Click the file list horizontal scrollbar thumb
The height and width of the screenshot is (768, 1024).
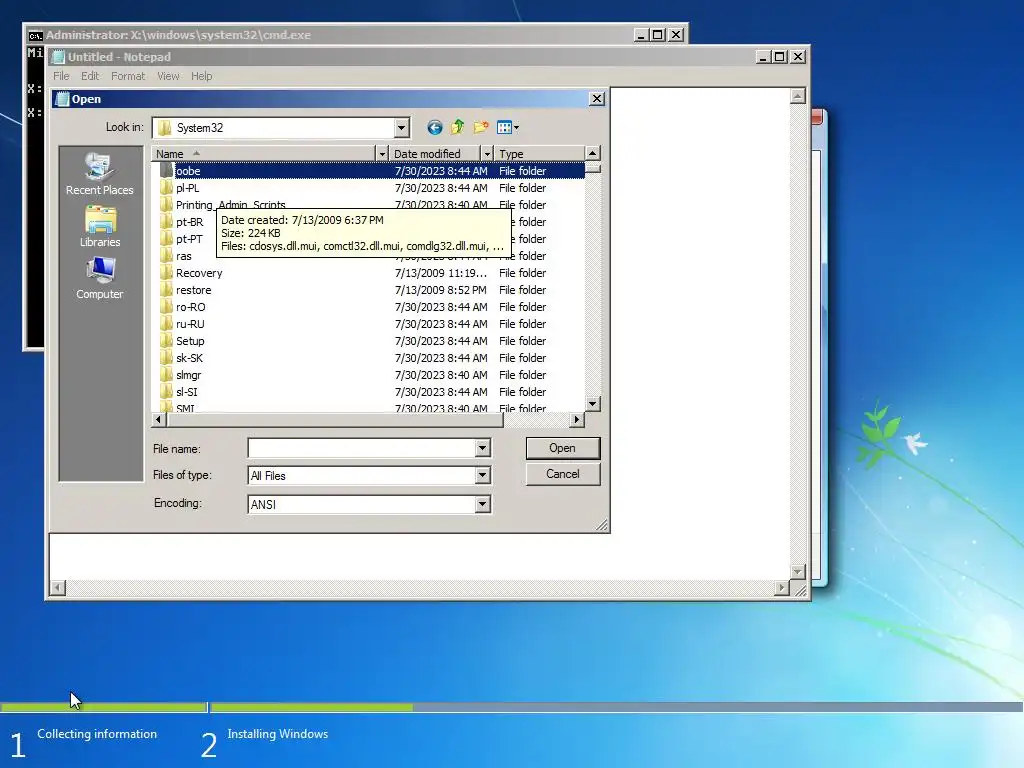coord(335,419)
